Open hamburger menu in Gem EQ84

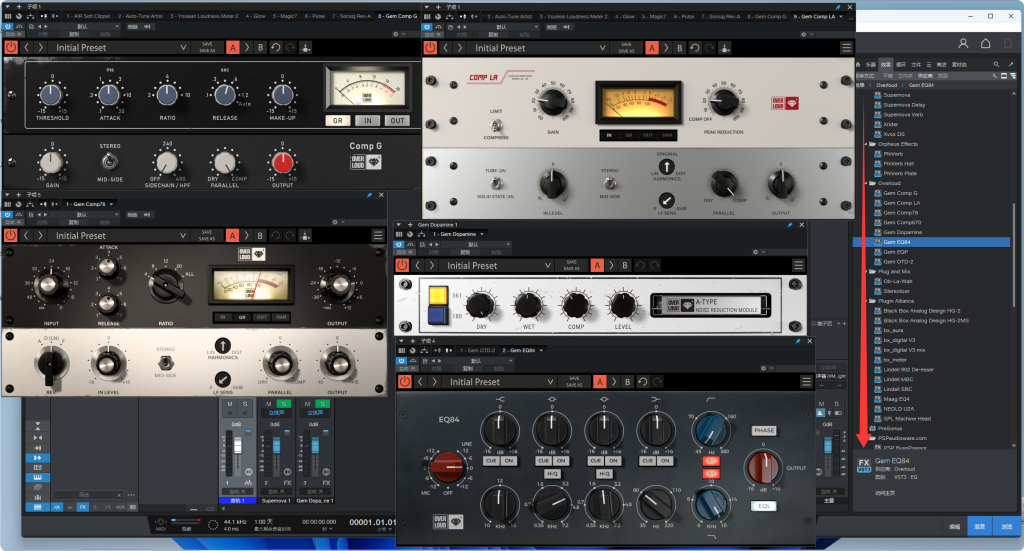[807, 381]
